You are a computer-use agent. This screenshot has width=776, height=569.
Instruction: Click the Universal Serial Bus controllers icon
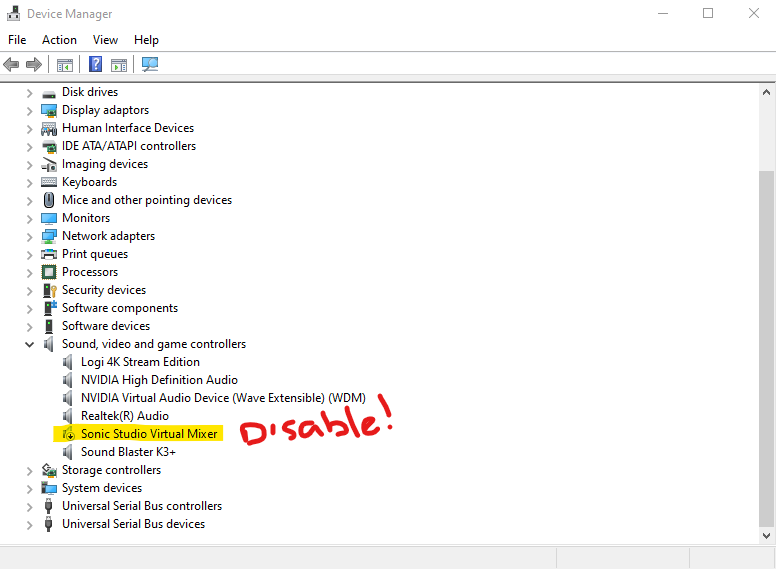(48, 506)
